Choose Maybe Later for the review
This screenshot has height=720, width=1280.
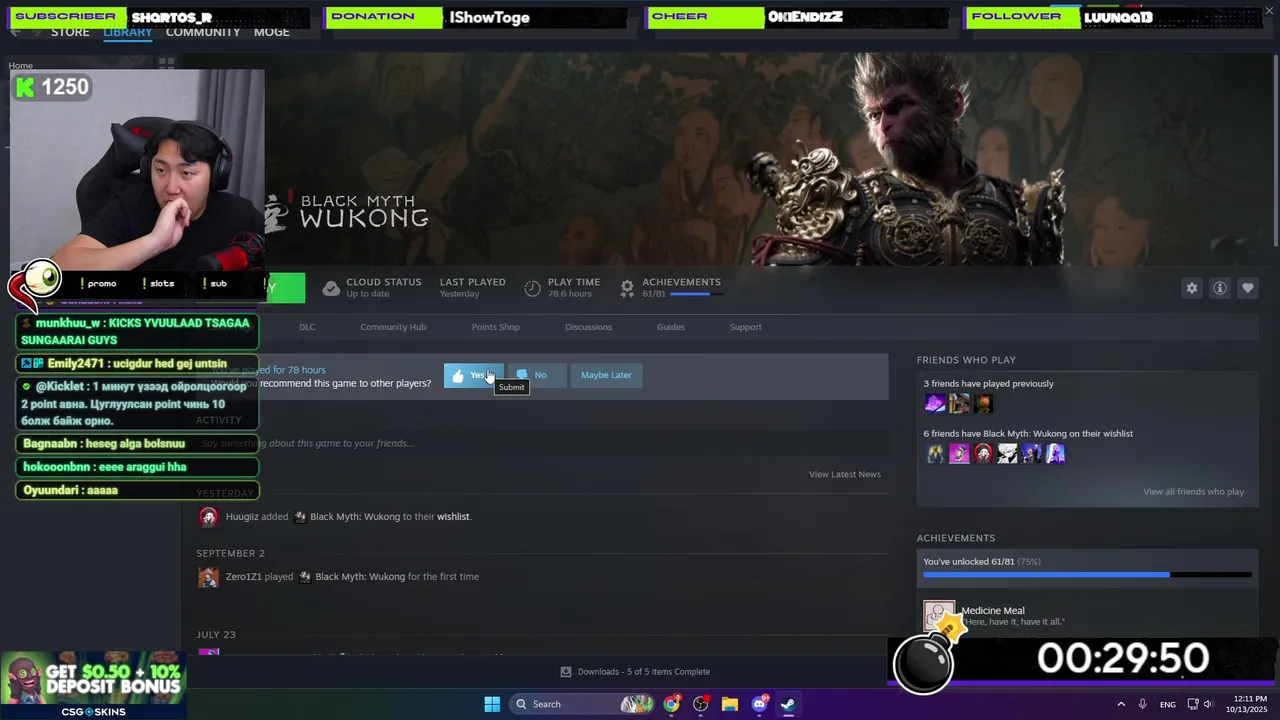[606, 375]
